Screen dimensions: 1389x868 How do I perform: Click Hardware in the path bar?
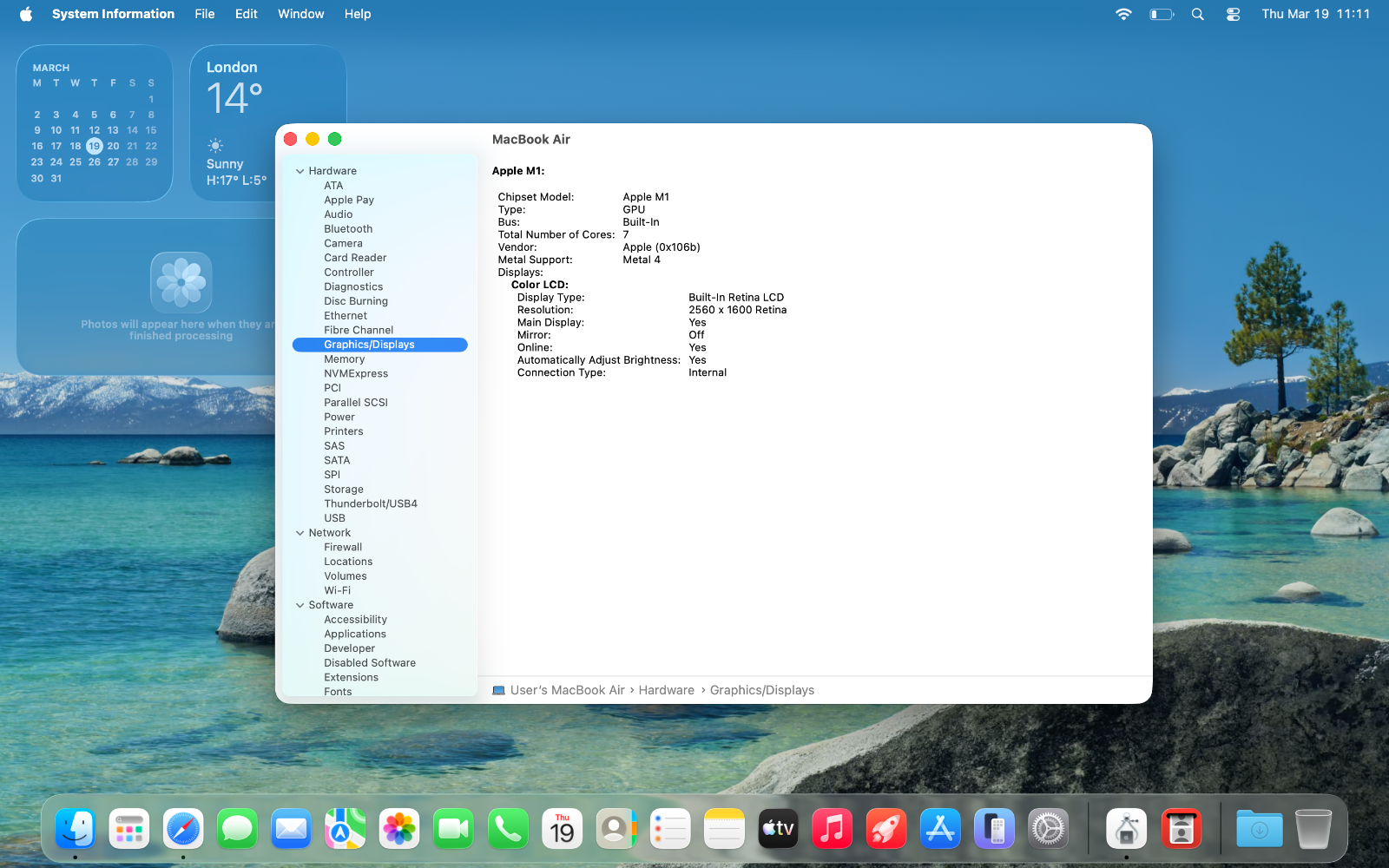coord(666,690)
